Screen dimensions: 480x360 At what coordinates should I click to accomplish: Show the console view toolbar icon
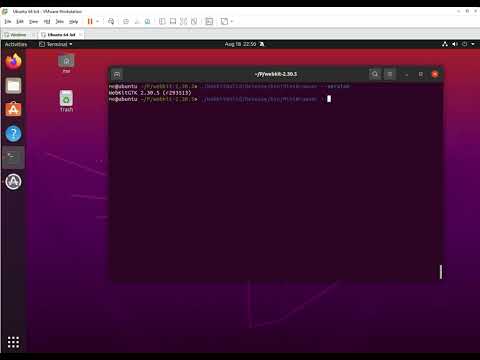tap(209, 21)
